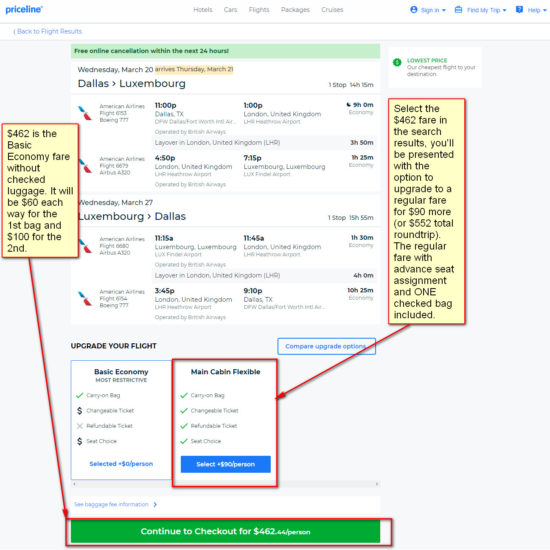Open the Hotels menu item

tap(203, 10)
